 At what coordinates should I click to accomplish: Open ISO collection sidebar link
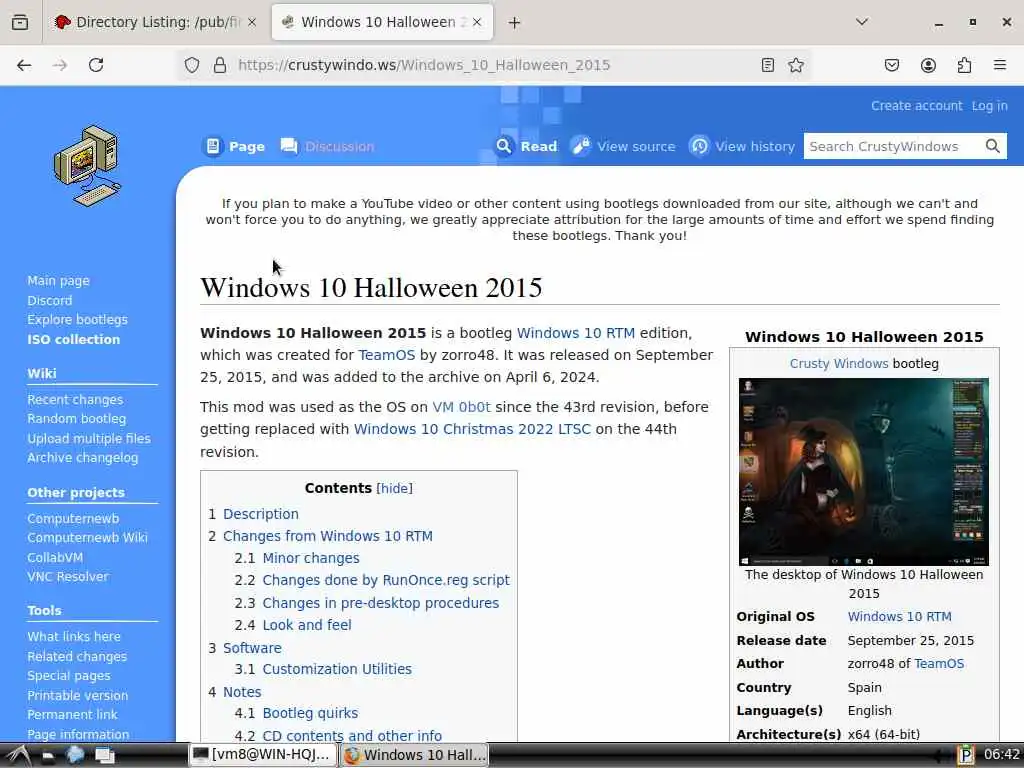[x=74, y=340]
